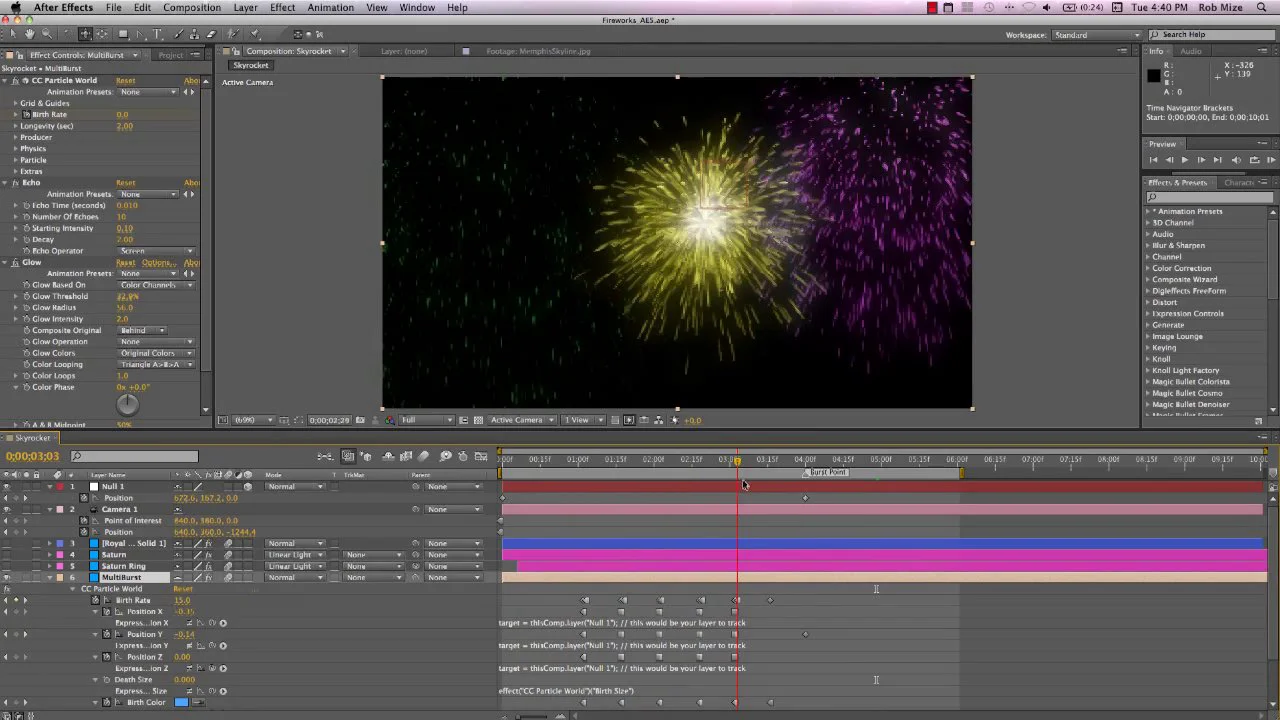
Task: Switch to Footage MemphisSkyline.jpg tab
Action: [x=539, y=51]
